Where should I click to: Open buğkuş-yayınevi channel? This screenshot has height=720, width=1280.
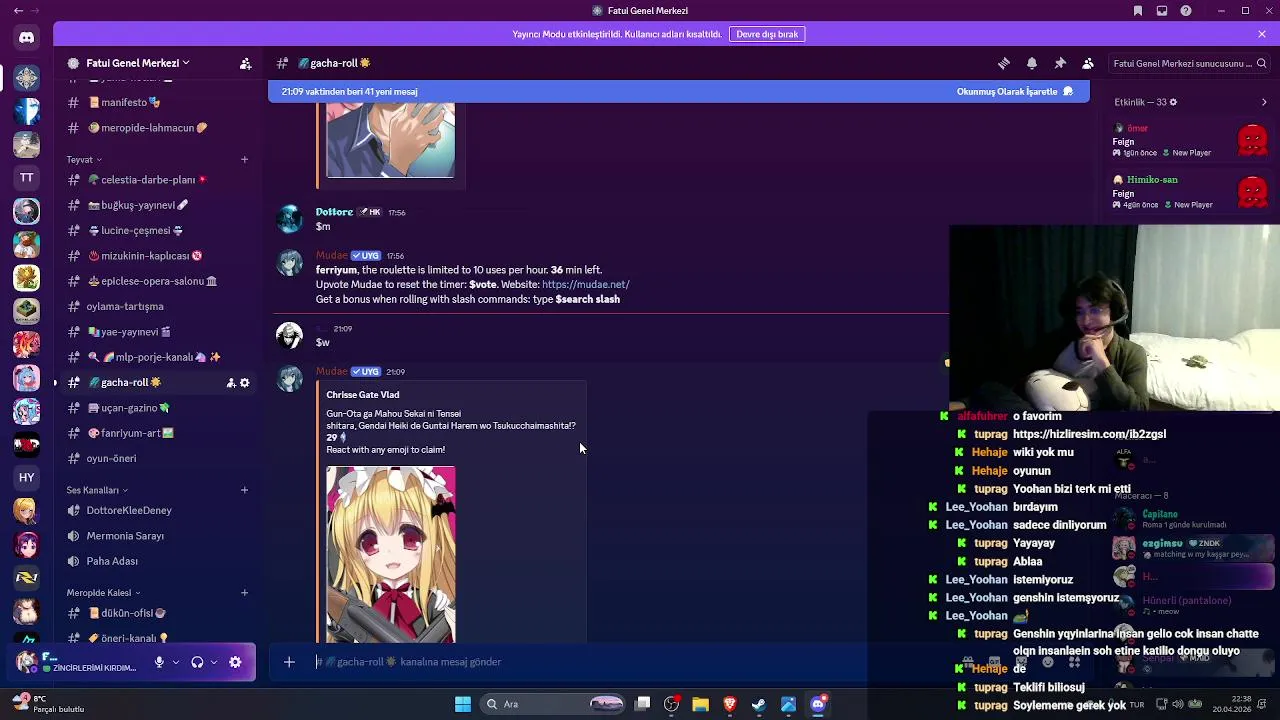pos(158,205)
